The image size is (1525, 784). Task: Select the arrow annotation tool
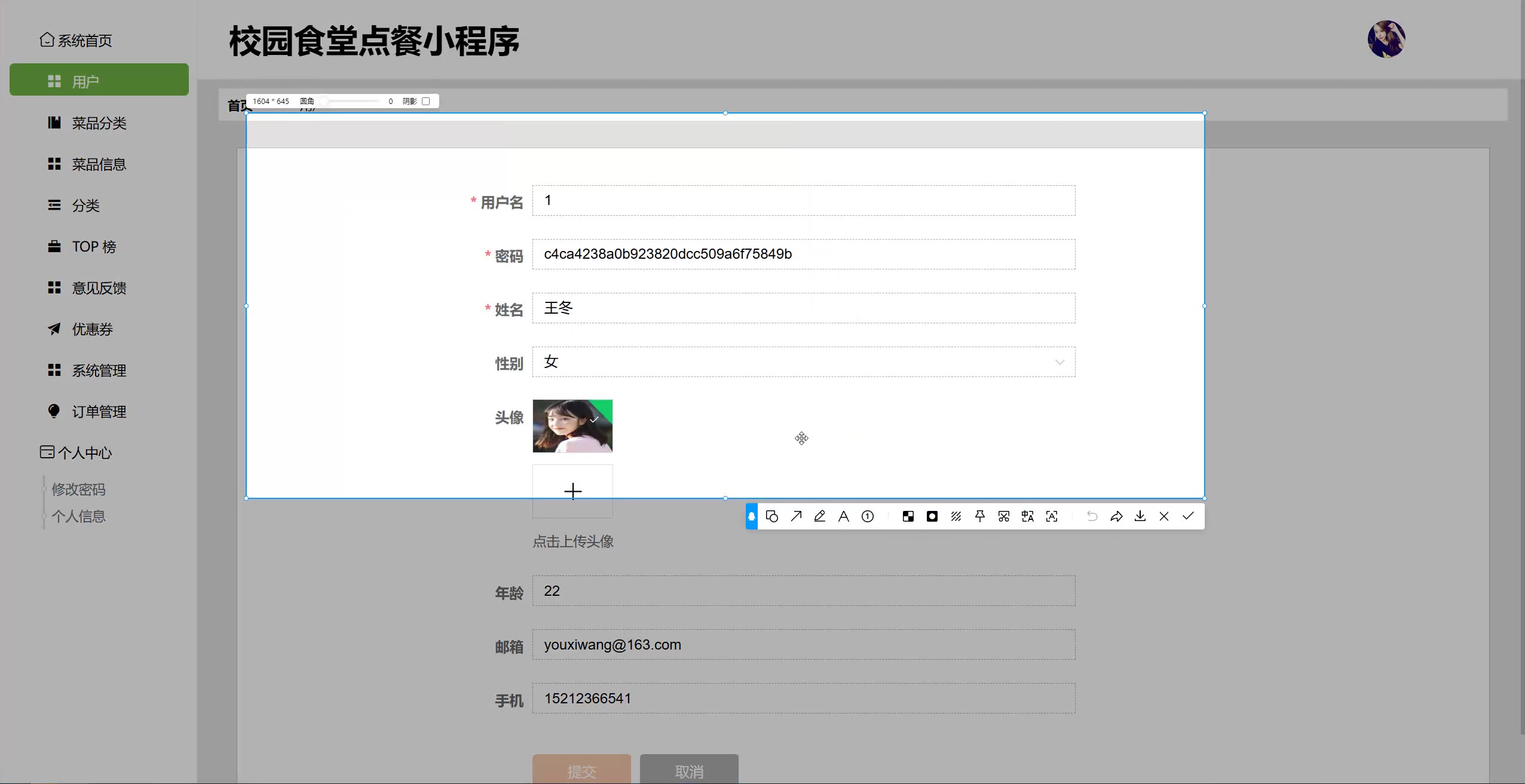(x=796, y=516)
